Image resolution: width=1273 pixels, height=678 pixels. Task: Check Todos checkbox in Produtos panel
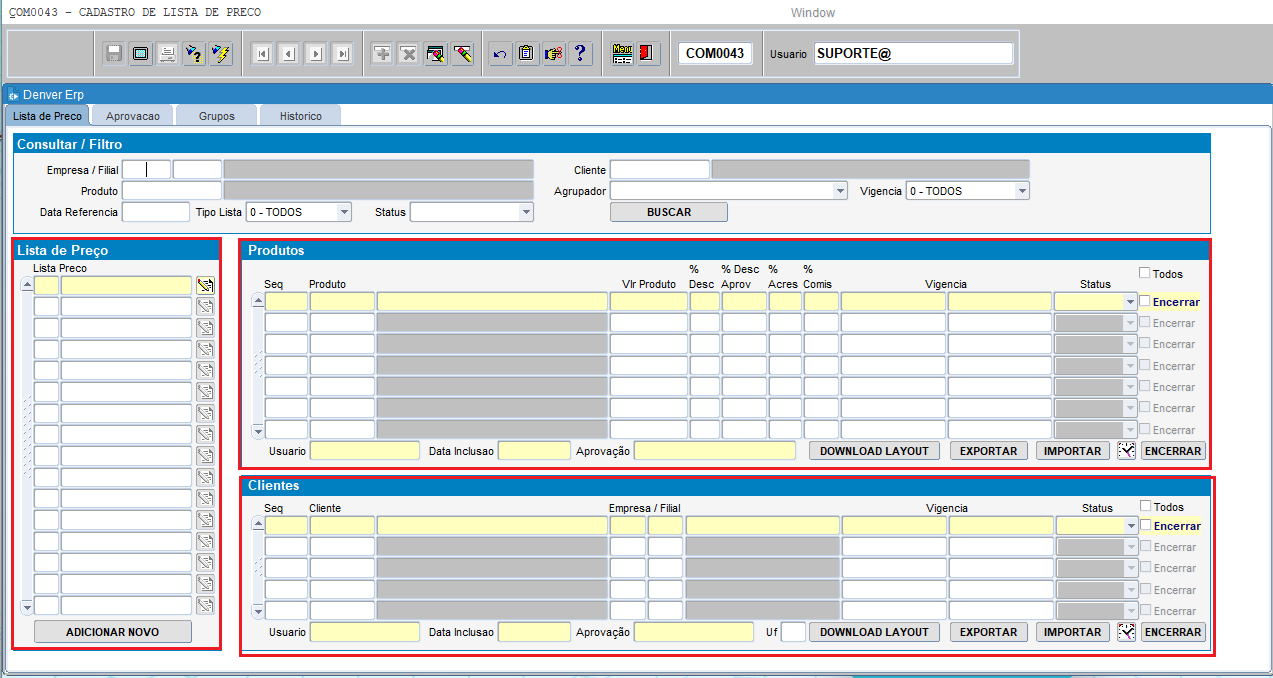(x=1145, y=273)
